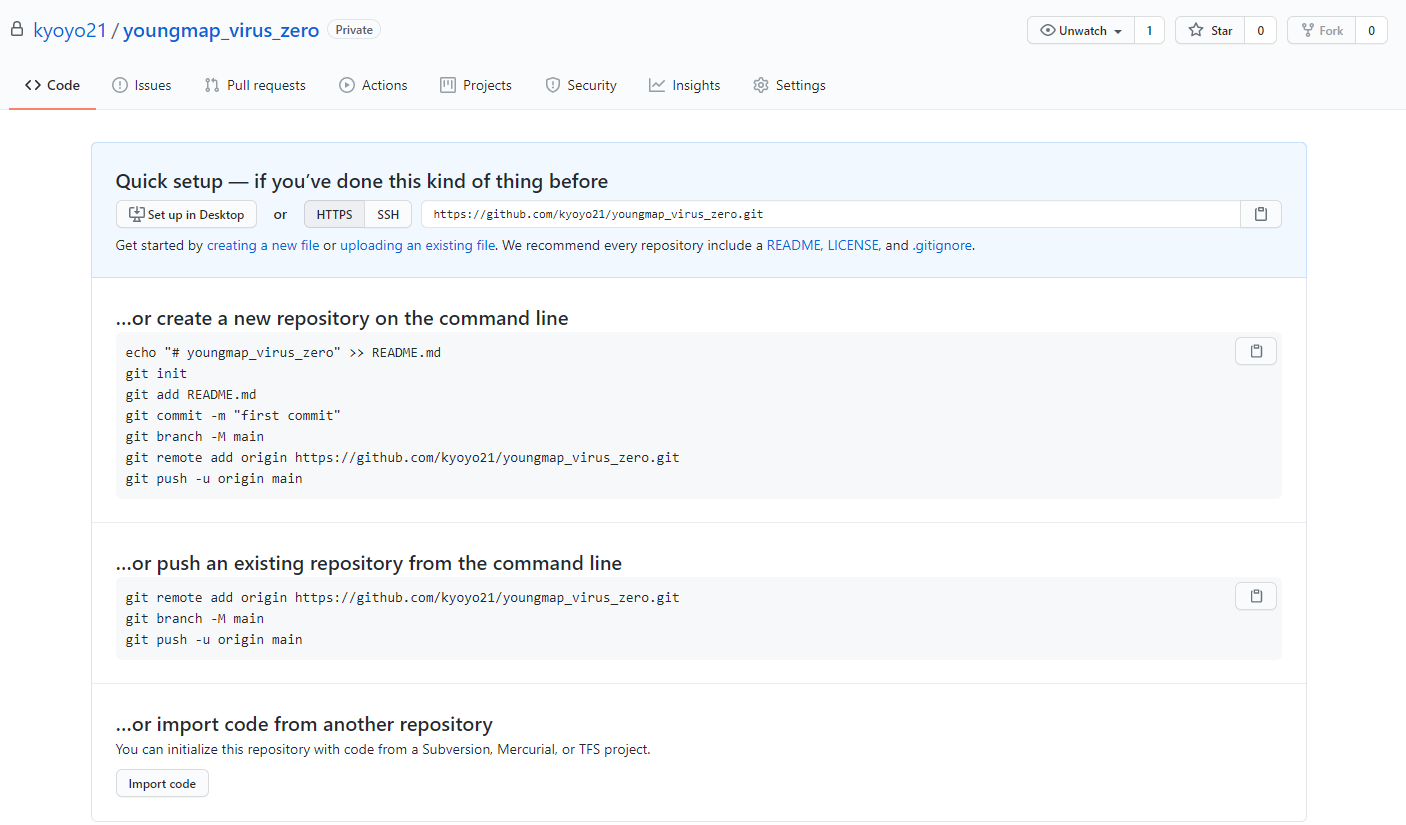Copy the HTTPS repository URL clipboard icon

pyautogui.click(x=1261, y=214)
